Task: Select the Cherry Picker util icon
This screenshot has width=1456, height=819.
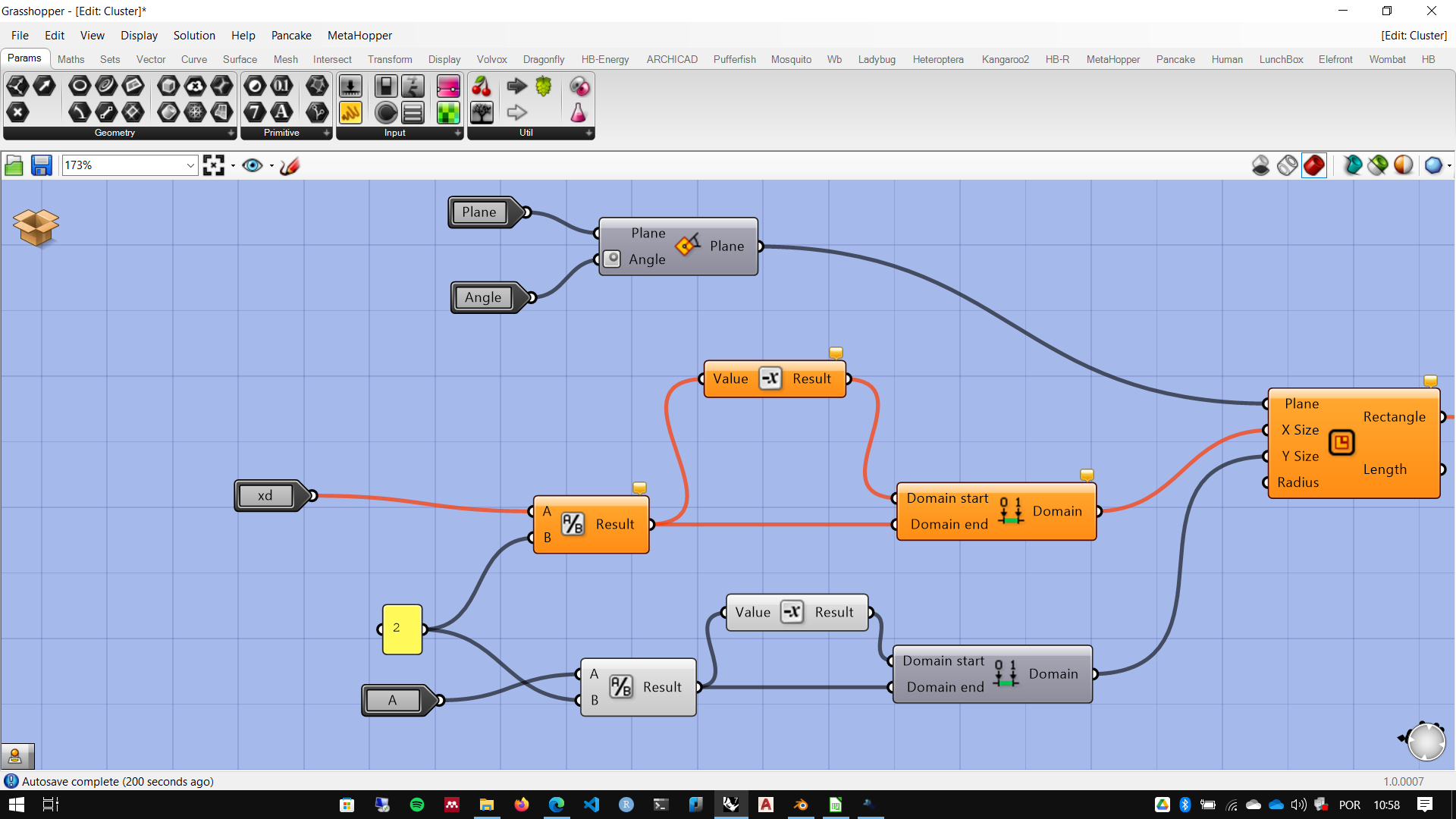Action: click(482, 86)
